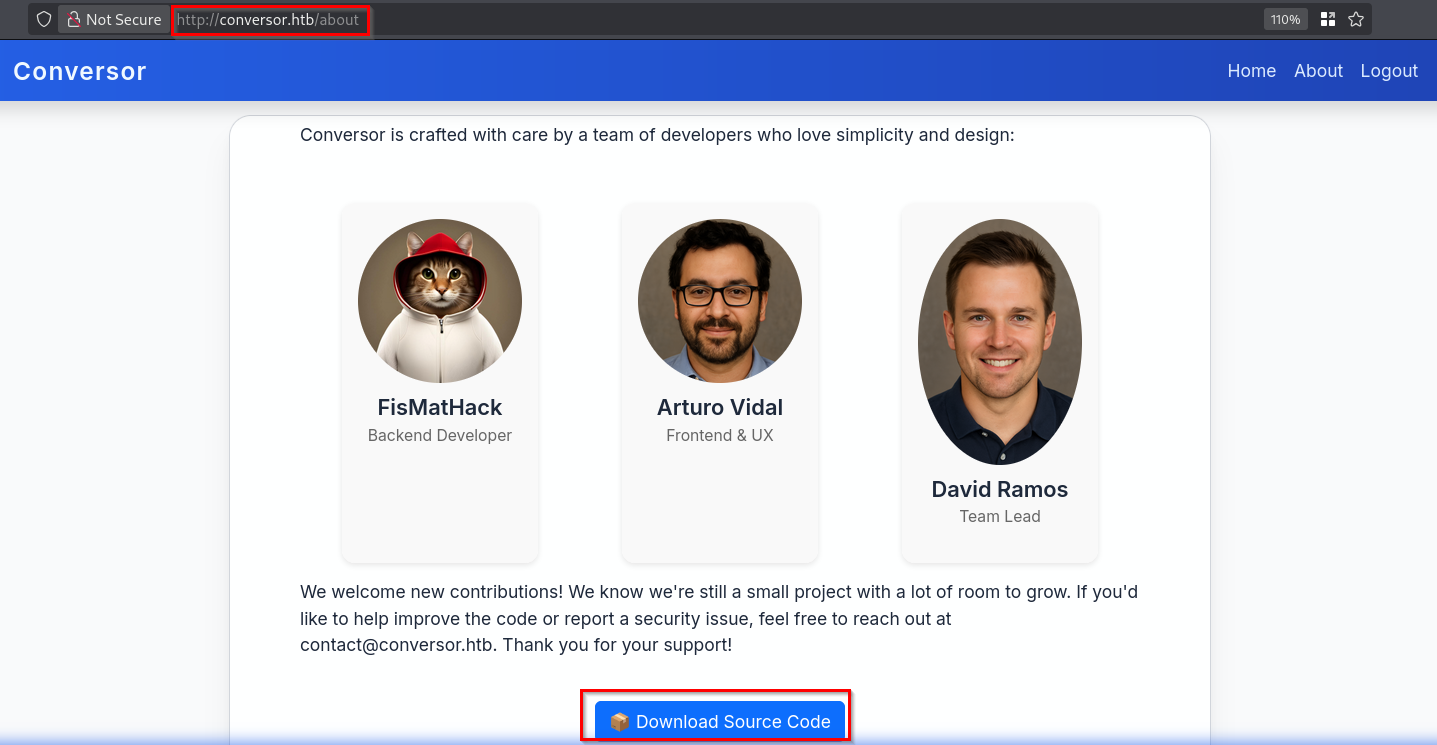Open the Not Secure site information panel
Image resolution: width=1437 pixels, height=745 pixels.
(x=113, y=19)
